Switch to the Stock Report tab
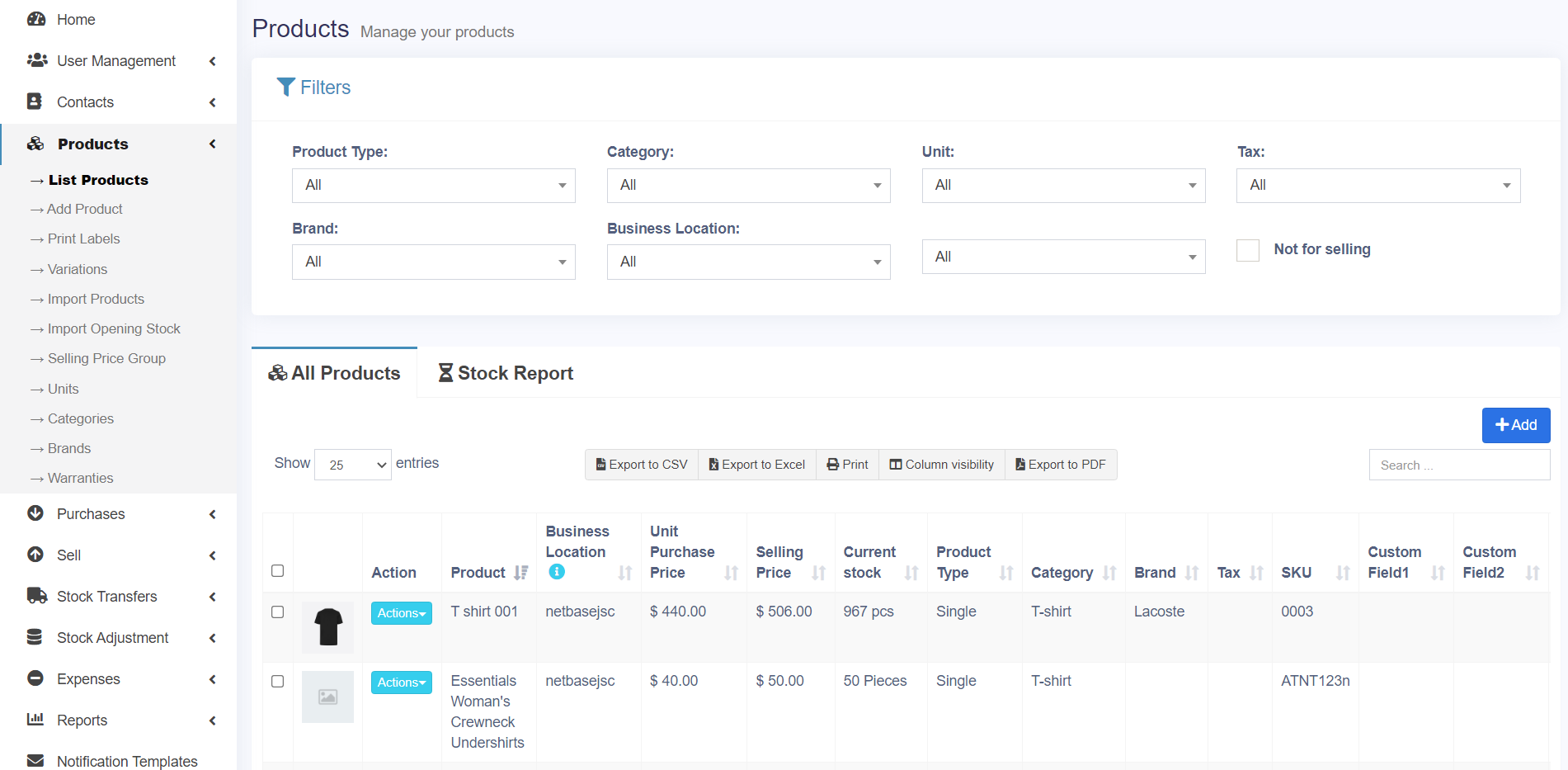The height and width of the screenshot is (770, 1568). pyautogui.click(x=506, y=373)
